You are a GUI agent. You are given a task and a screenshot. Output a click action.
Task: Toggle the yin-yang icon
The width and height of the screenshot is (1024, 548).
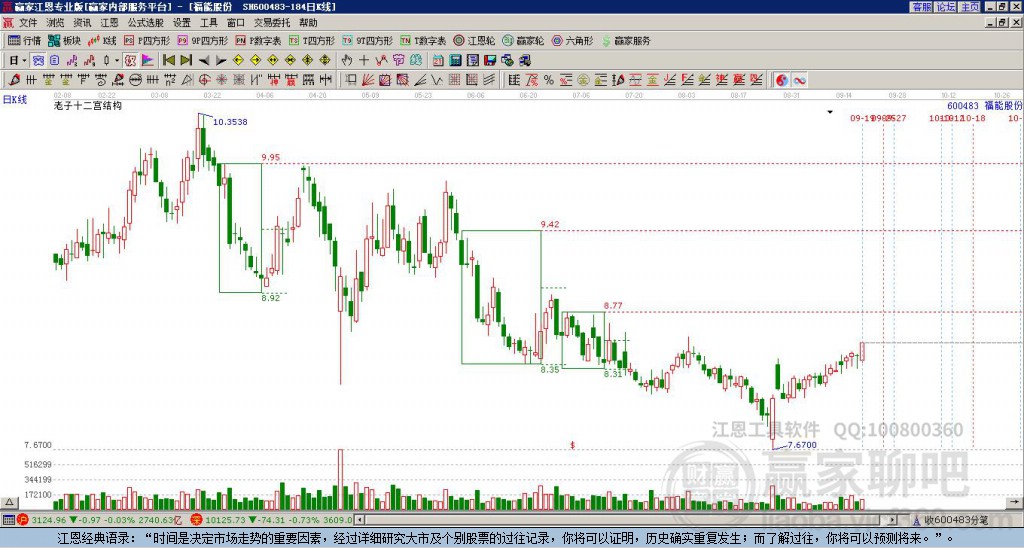point(782,80)
